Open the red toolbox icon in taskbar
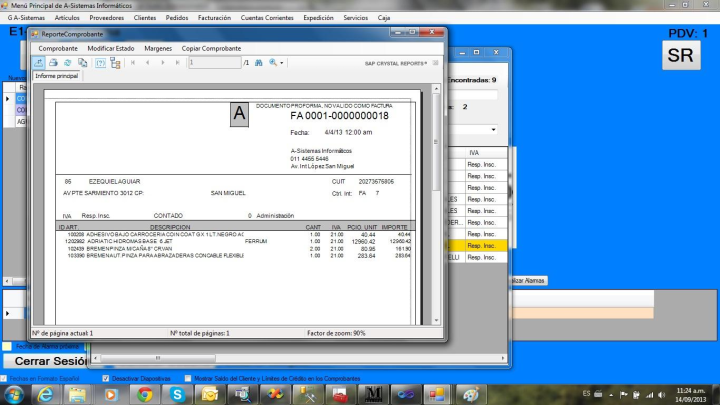 click(340, 395)
